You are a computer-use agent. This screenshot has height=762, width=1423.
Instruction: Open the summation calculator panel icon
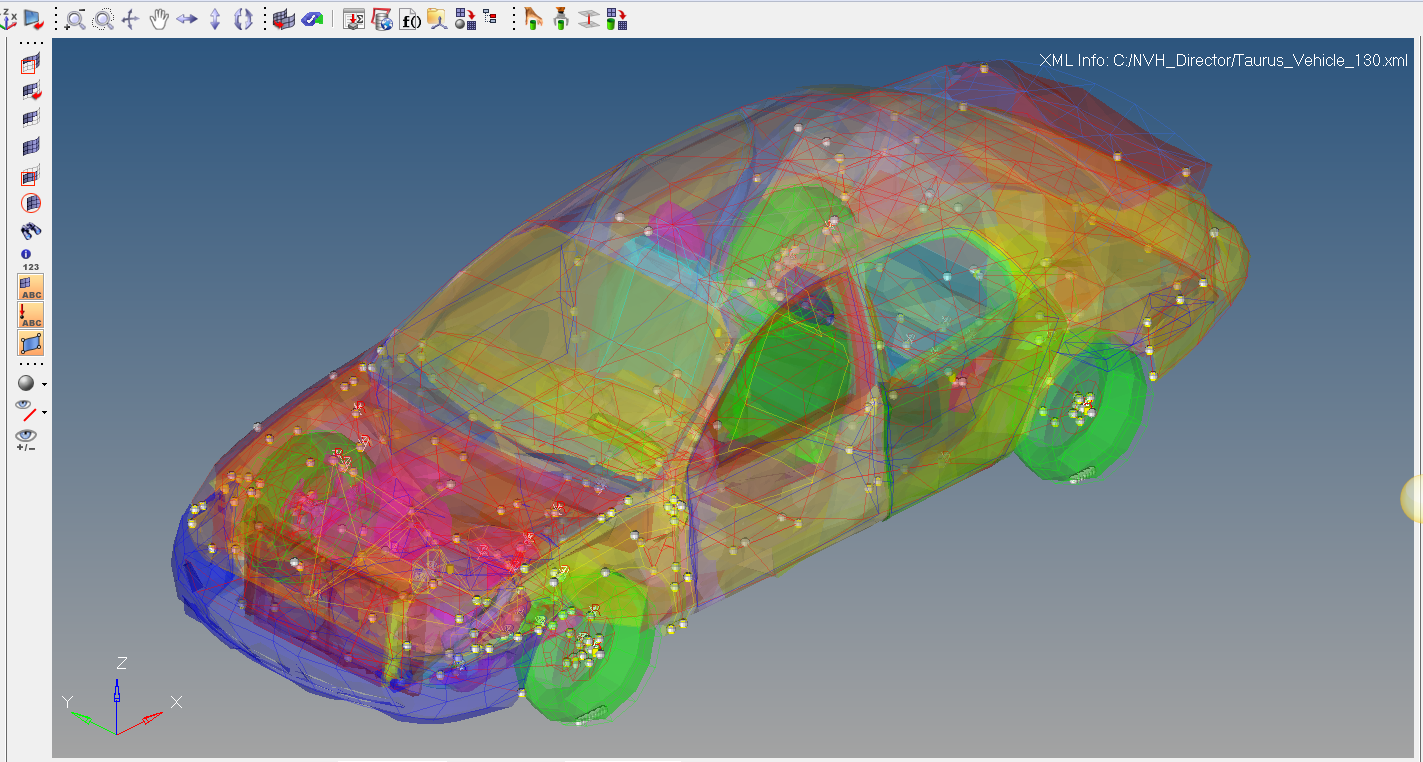[x=354, y=19]
